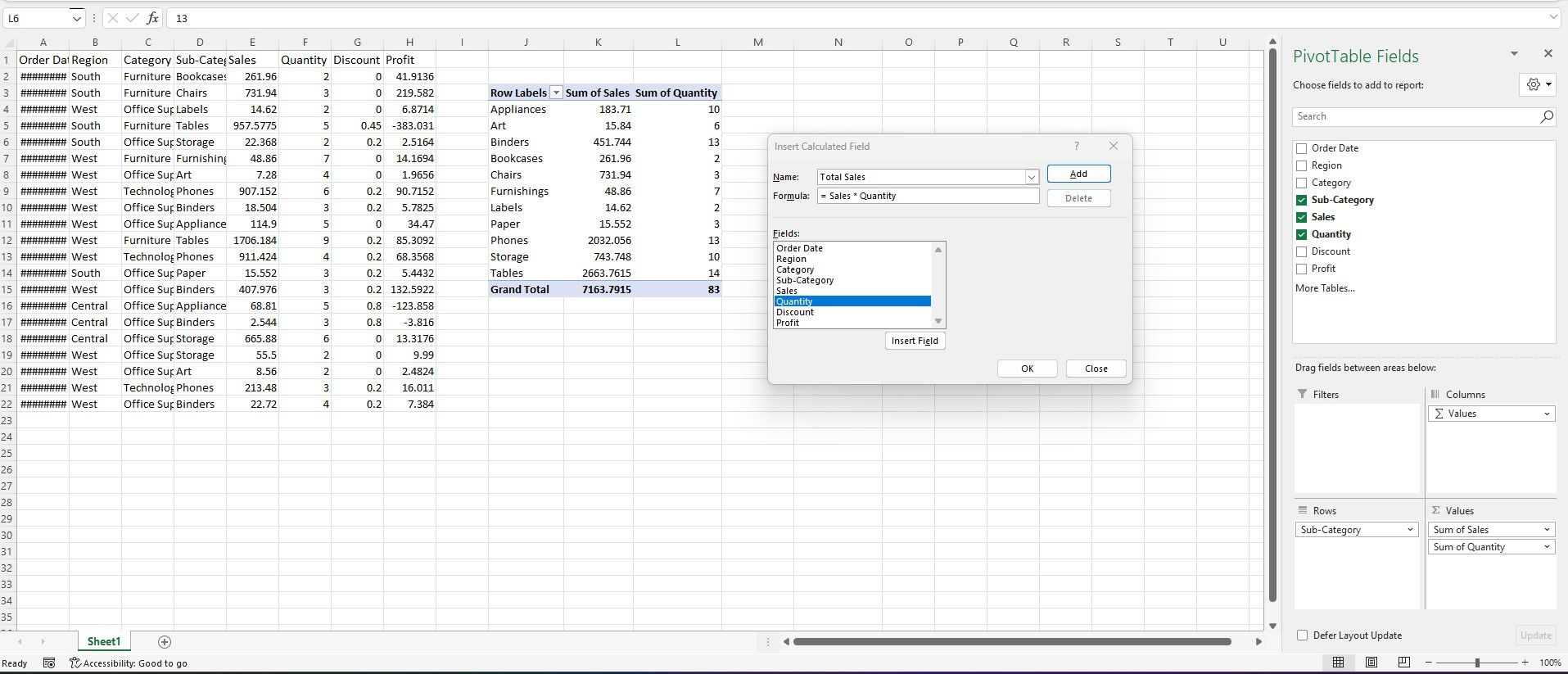
Task: Close the PivotTable Fields pane
Action: [x=1548, y=54]
